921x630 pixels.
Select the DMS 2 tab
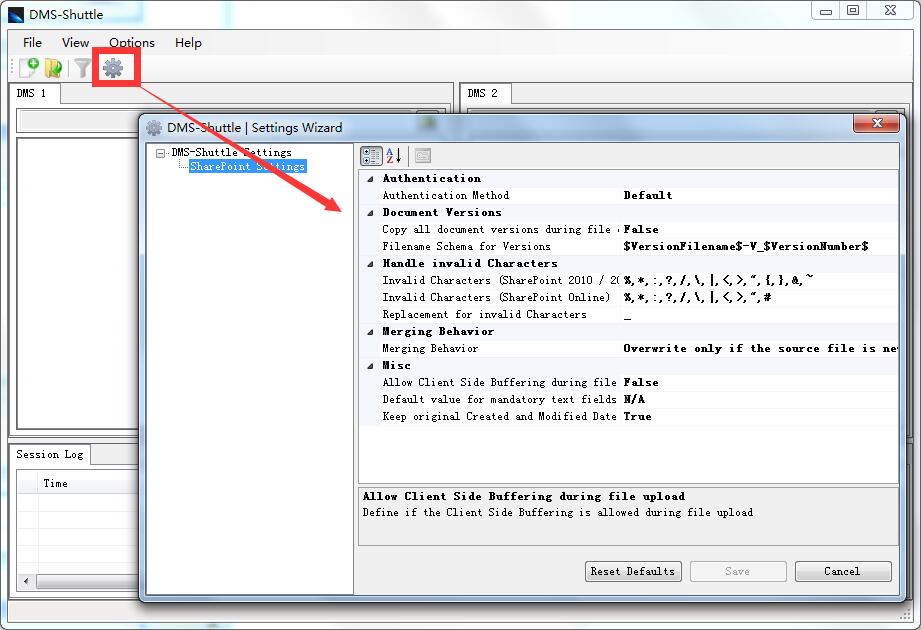485,93
